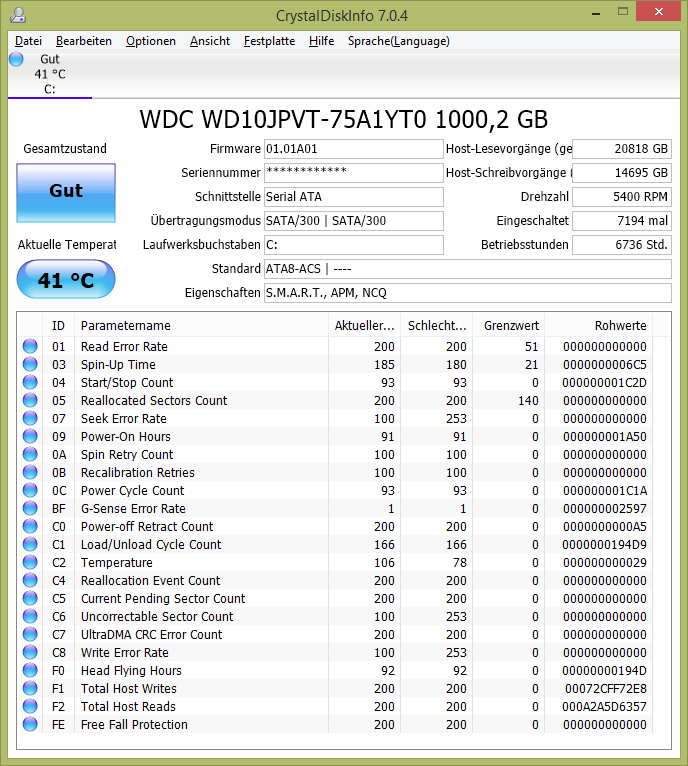Click the Standard field ATA8-ACS
The height and width of the screenshot is (766, 688).
click(468, 269)
